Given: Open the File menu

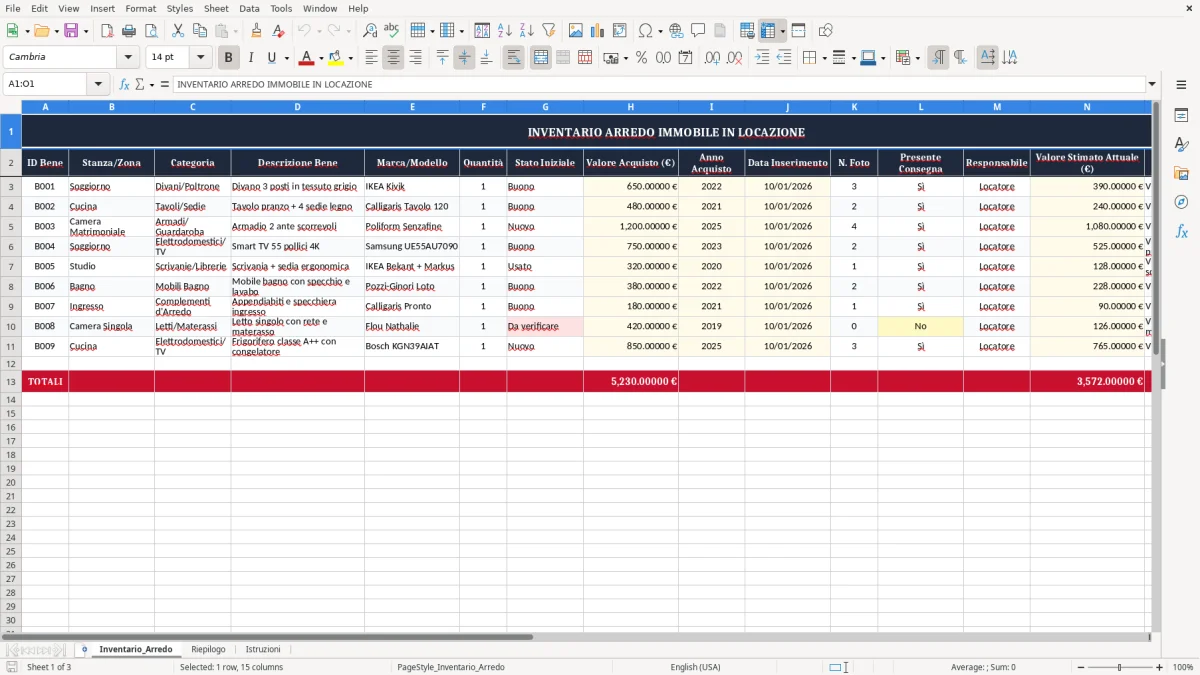Looking at the screenshot, I should pos(12,8).
